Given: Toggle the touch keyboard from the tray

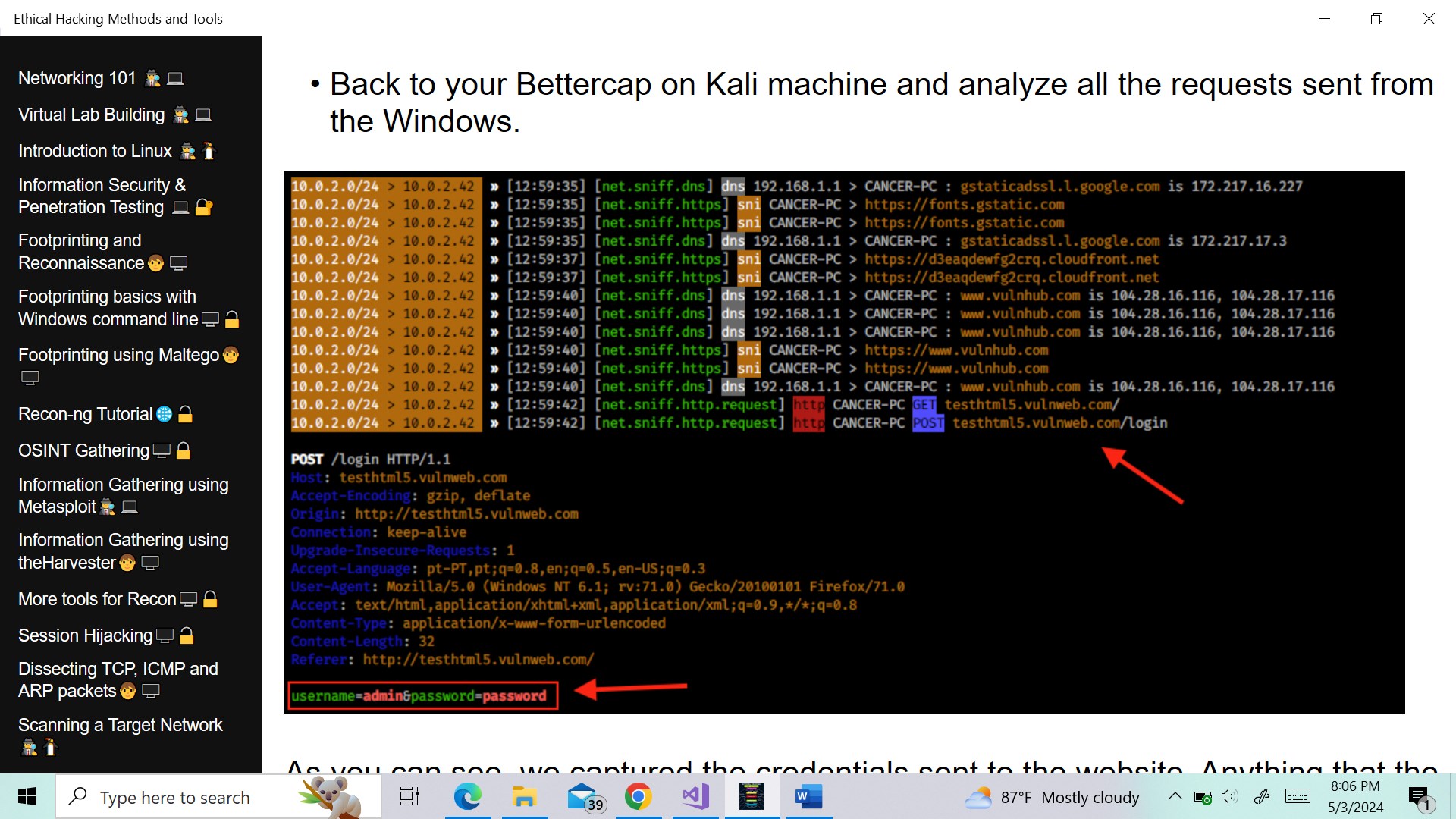Looking at the screenshot, I should click(1298, 797).
